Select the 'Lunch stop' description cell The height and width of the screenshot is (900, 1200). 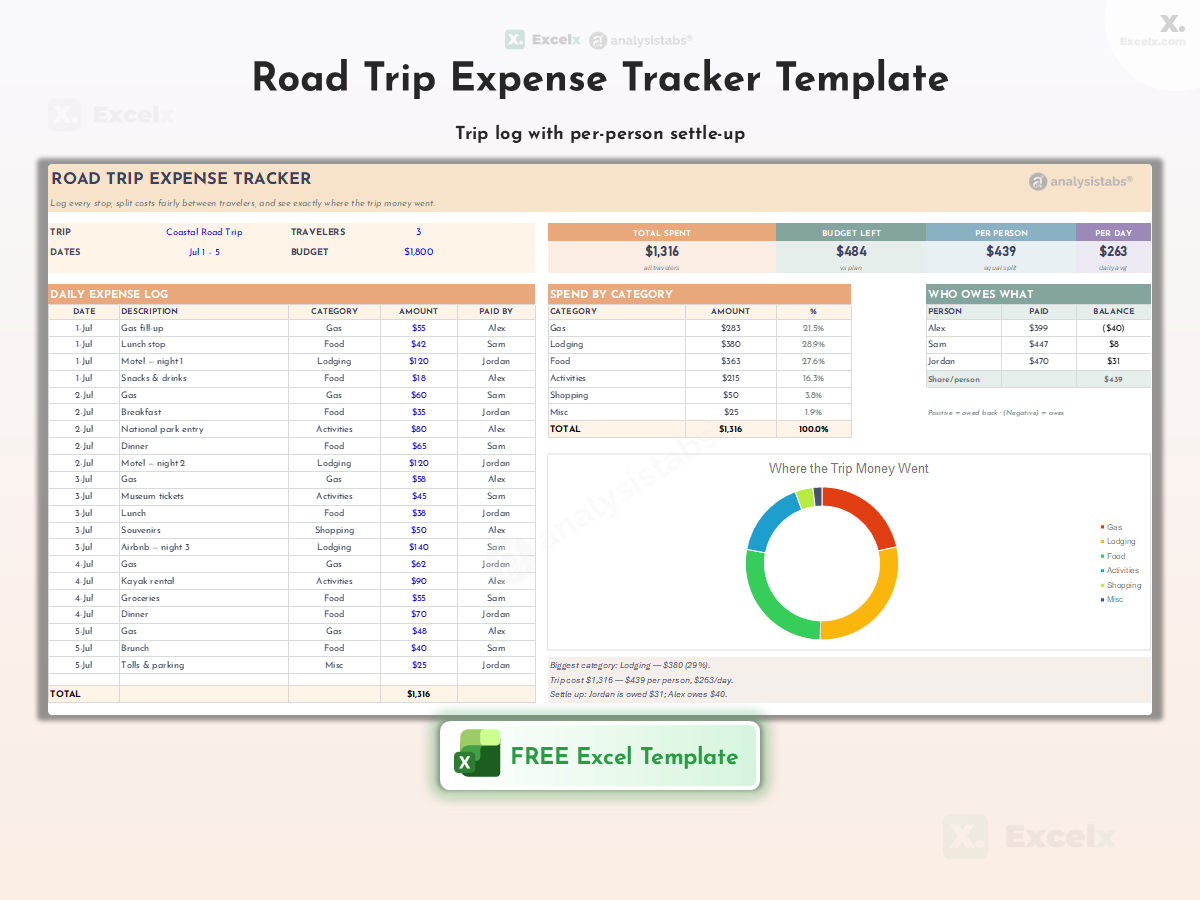pyautogui.click(x=204, y=344)
